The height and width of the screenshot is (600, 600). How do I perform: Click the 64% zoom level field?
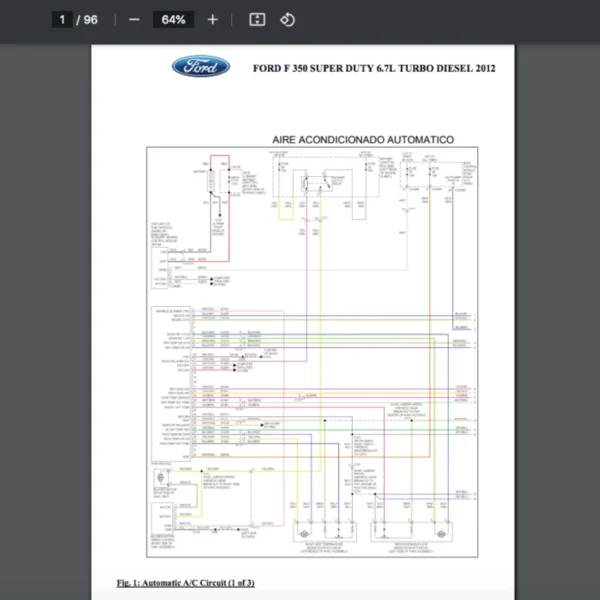[x=173, y=19]
